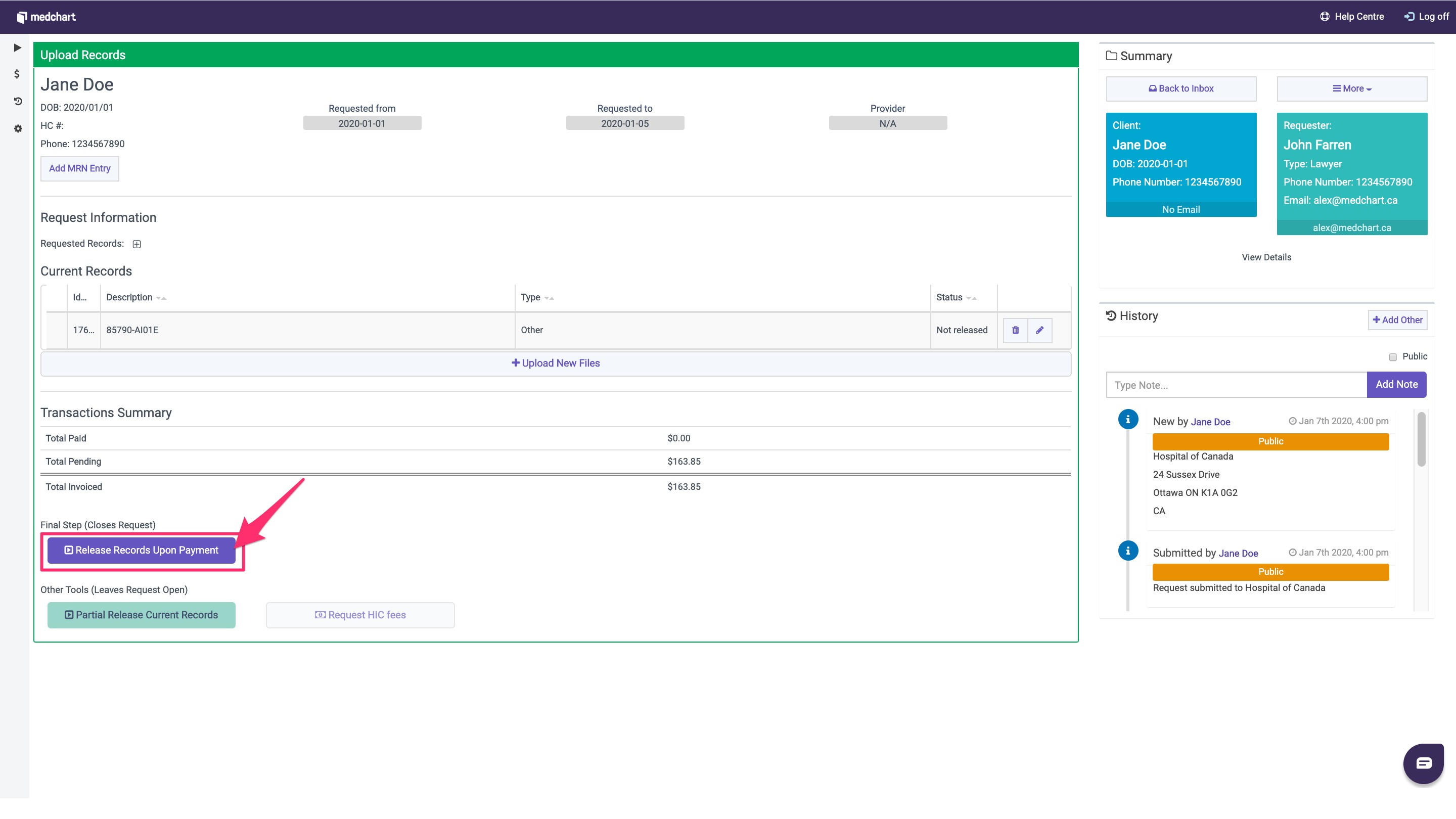Screen dimensions: 1456x819
Task: Click the Back to Inbox button
Action: coord(1181,89)
